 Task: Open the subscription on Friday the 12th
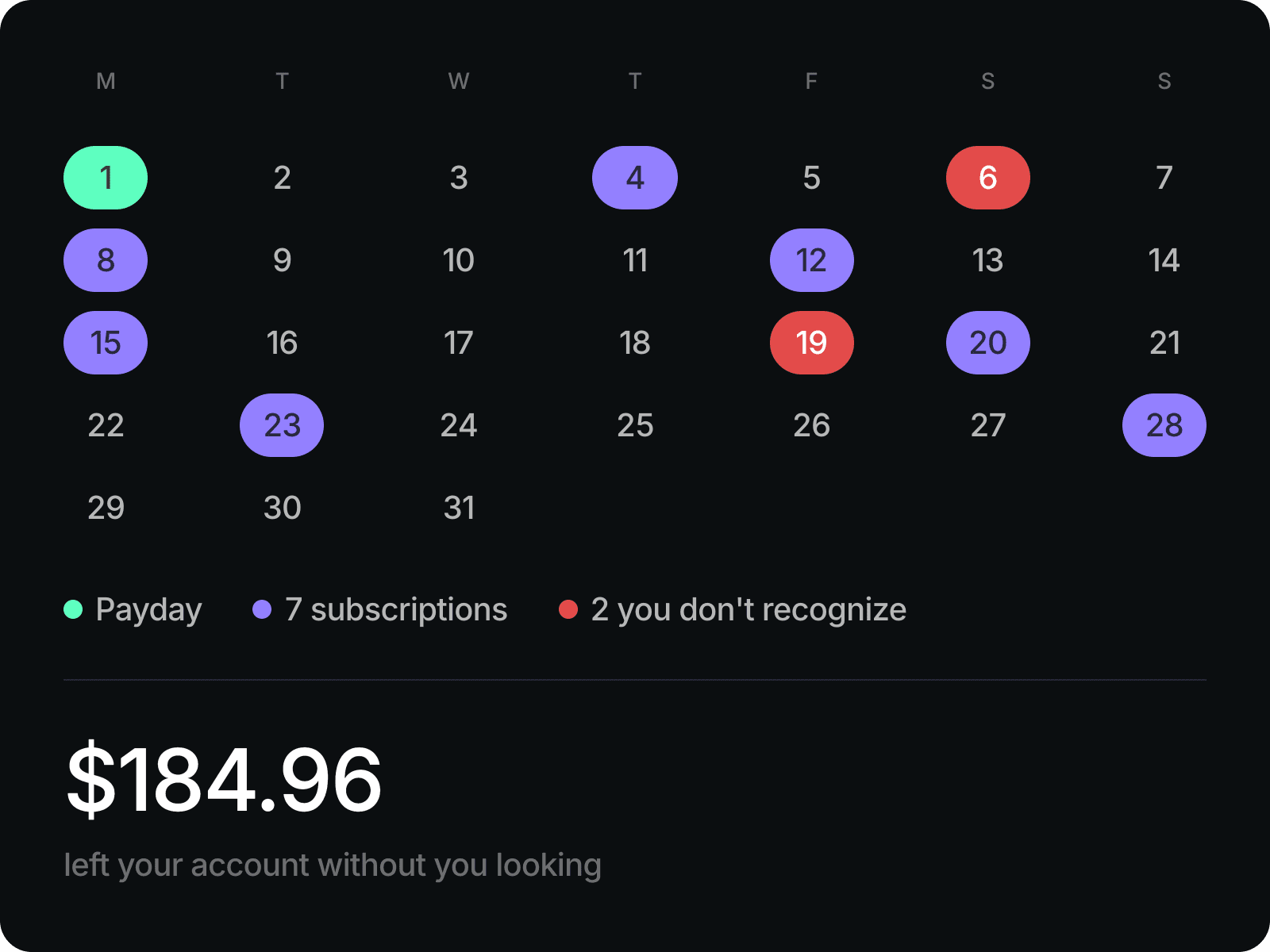coord(812,260)
